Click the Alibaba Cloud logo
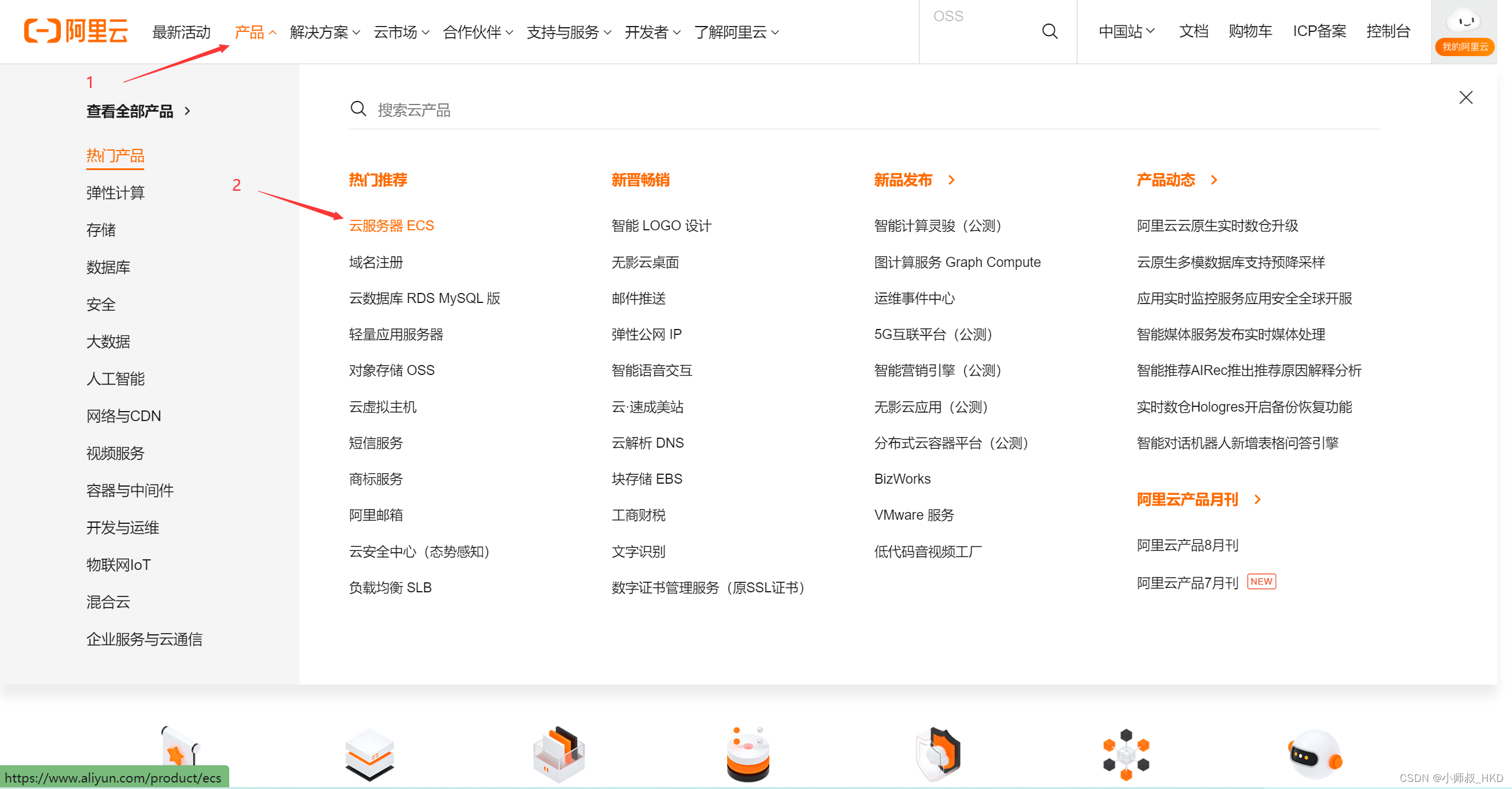 coord(76,31)
